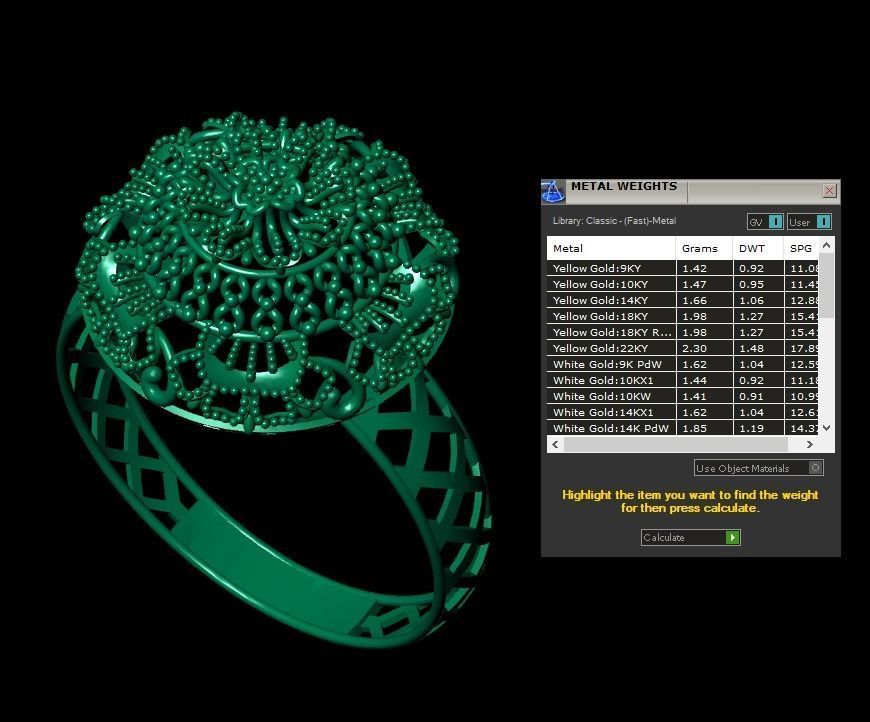The height and width of the screenshot is (722, 870).
Task: Click the table's scroll up arrow
Action: pyautogui.click(x=826, y=245)
